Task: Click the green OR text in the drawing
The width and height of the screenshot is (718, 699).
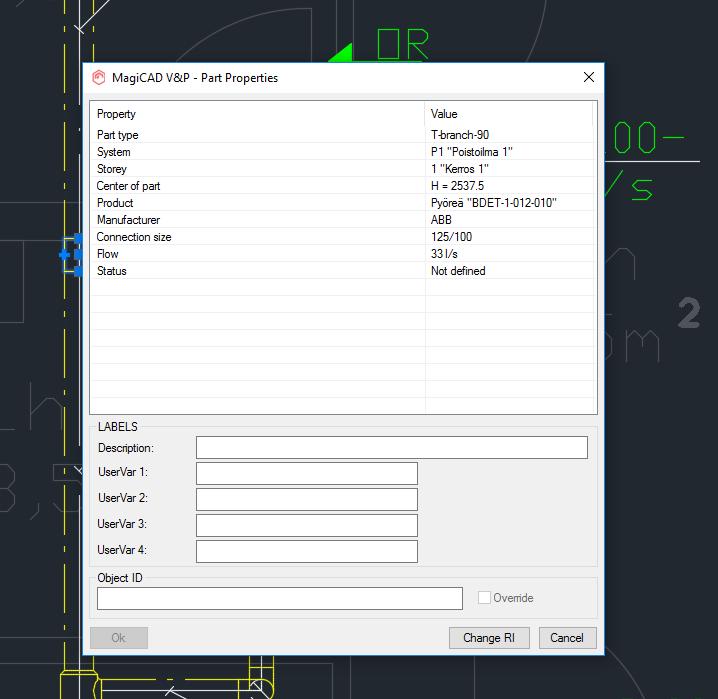Action: (403, 44)
